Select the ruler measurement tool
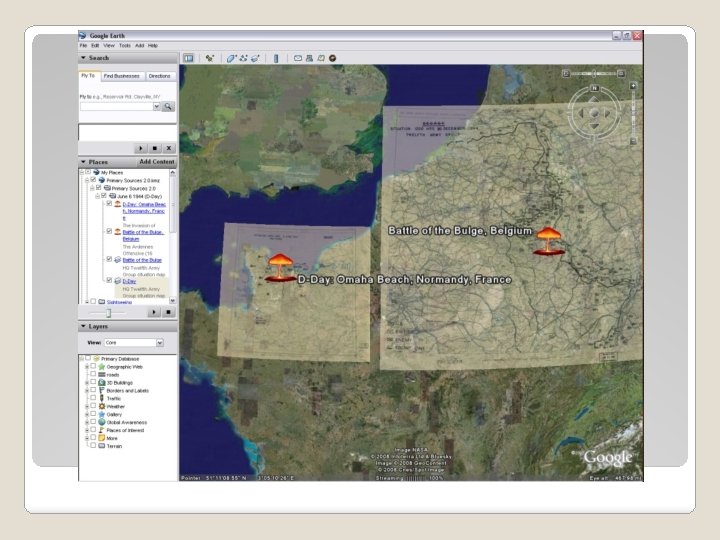 point(276,58)
